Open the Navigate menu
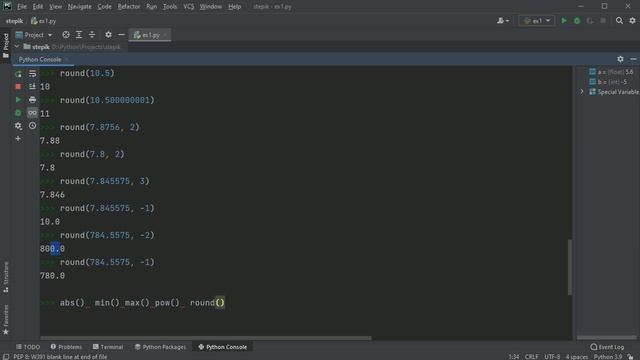640x360 pixels. (80, 7)
